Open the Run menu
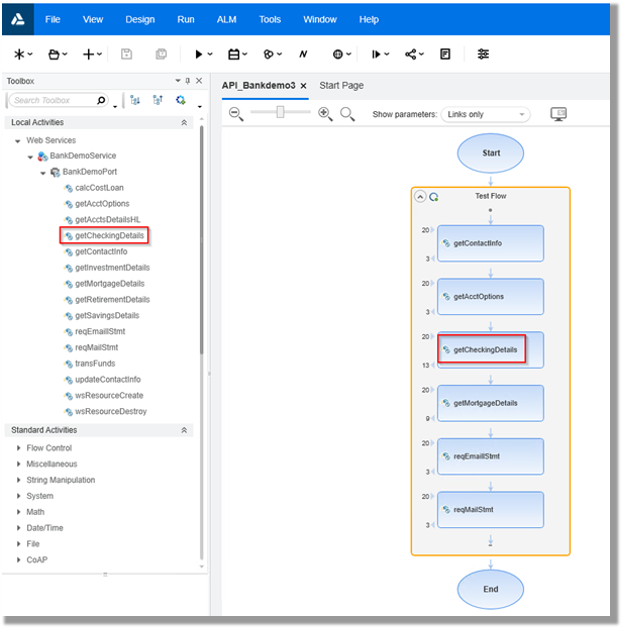 pos(186,19)
